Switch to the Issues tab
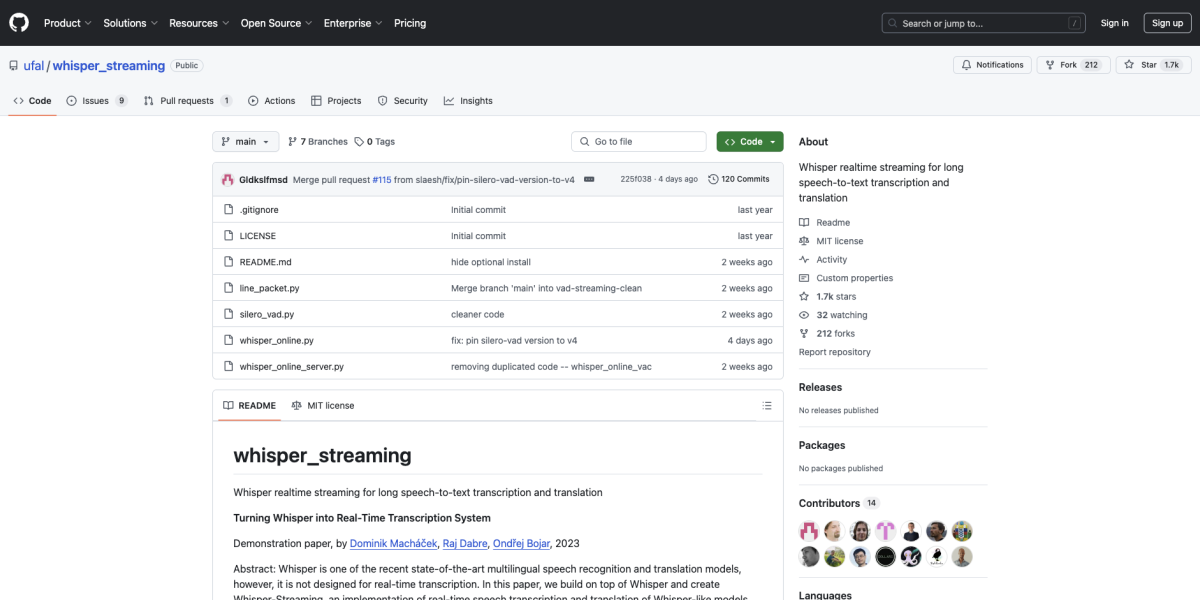Viewport: 1200px width, 600px height. pos(96,101)
